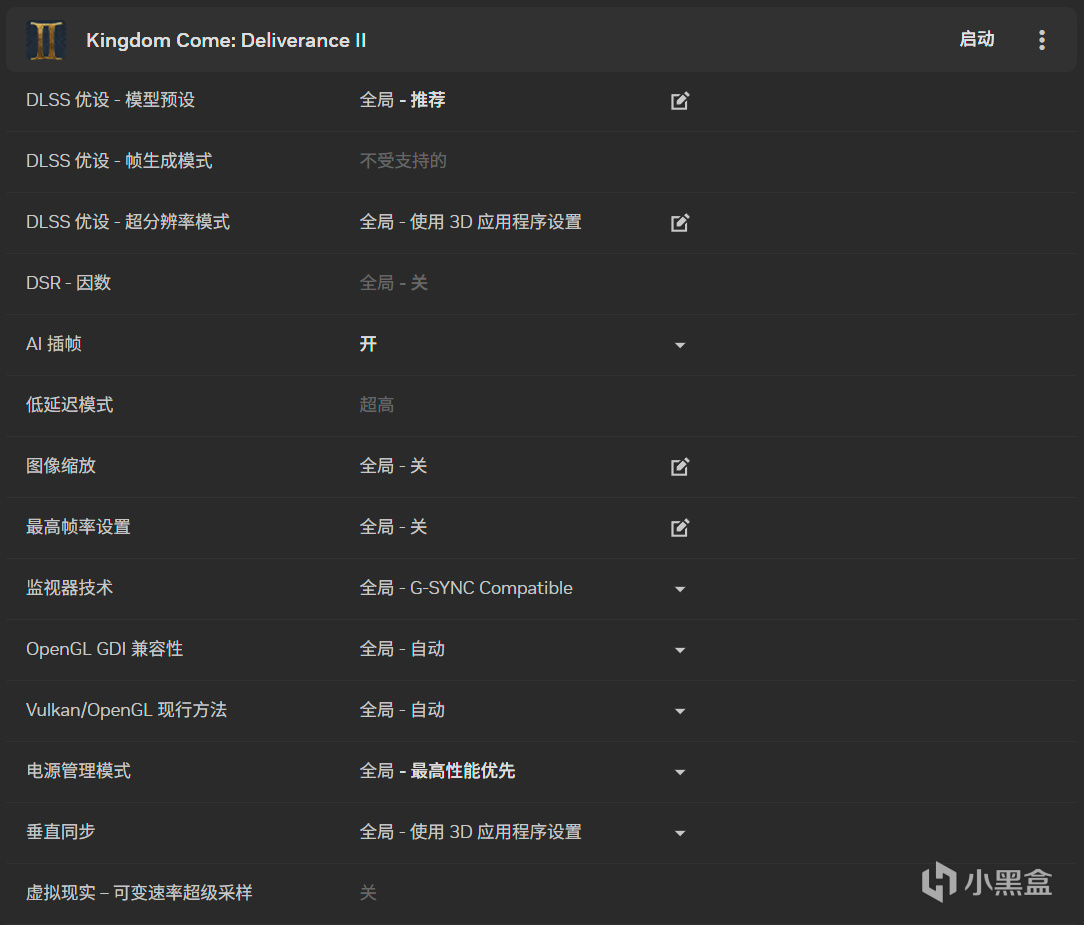The height and width of the screenshot is (925, 1084).
Task: Expand the 垂直同步 dropdown arrow
Action: [x=680, y=833]
